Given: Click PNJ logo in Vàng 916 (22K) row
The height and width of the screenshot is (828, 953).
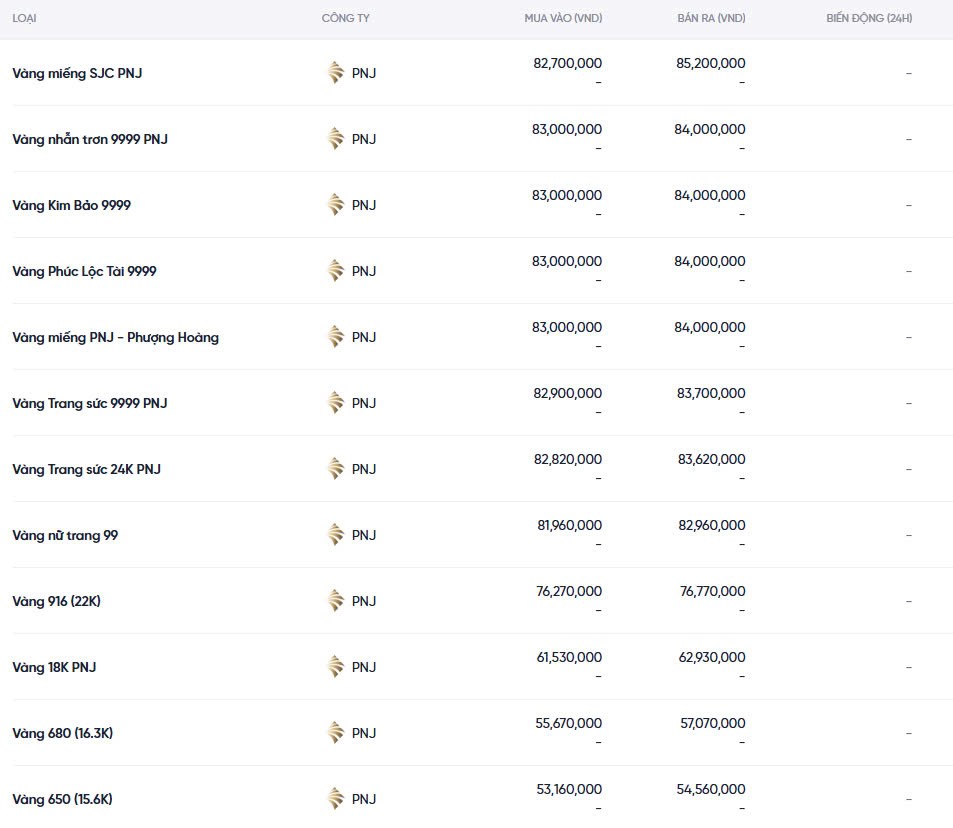Looking at the screenshot, I should pyautogui.click(x=336, y=601).
